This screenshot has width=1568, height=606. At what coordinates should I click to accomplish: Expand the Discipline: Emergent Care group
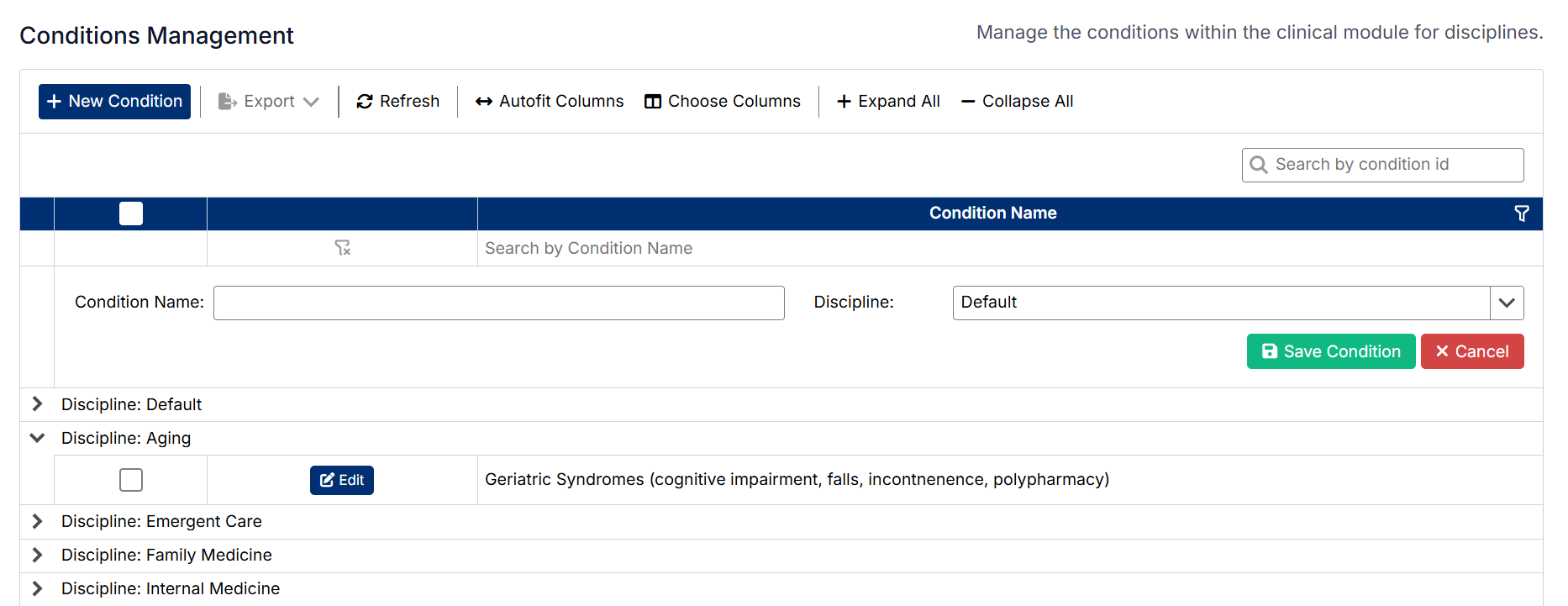[37, 521]
